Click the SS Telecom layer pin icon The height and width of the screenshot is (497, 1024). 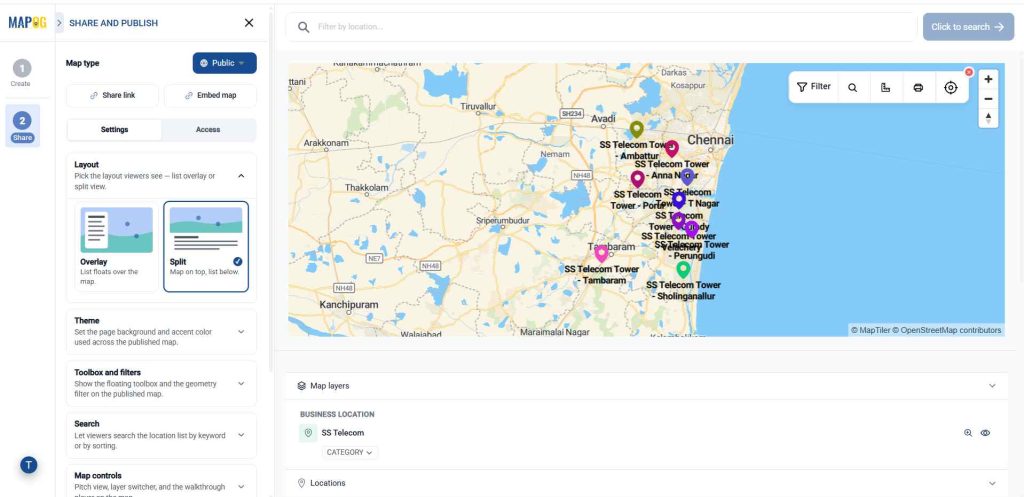[x=308, y=433]
